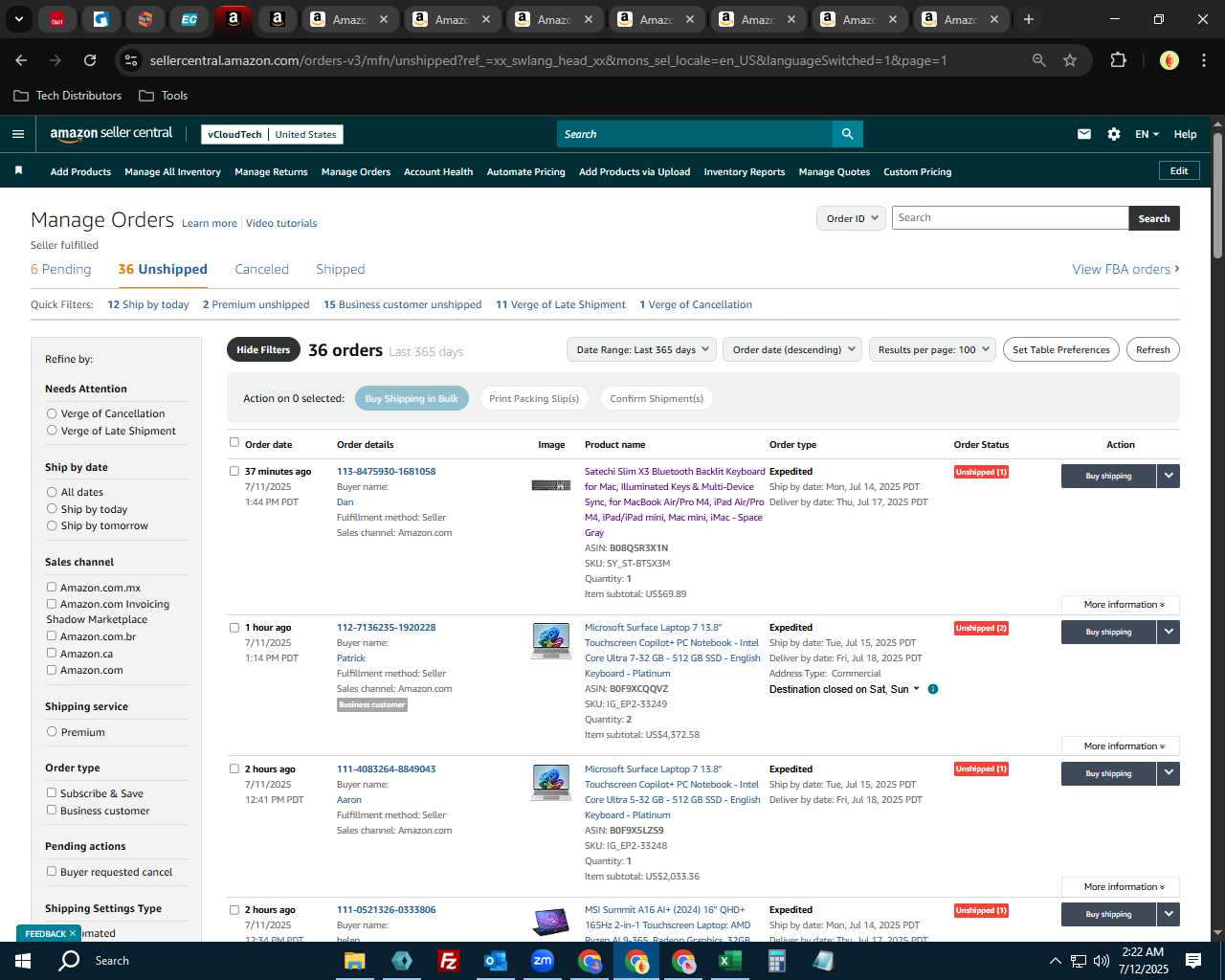
Task: Click the Amazon Seller Central logo
Action: [111, 134]
